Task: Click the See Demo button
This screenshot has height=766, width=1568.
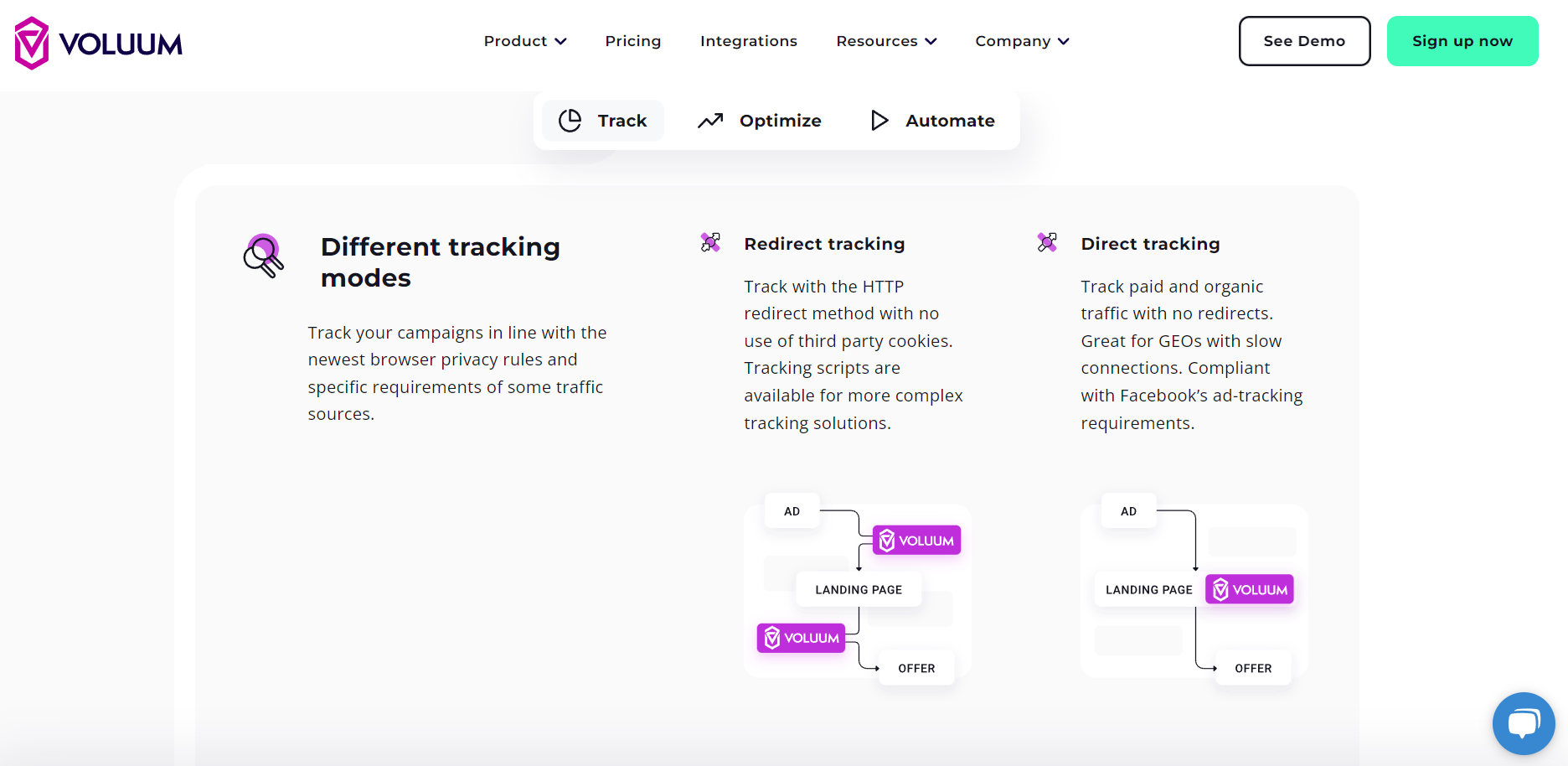Action: click(x=1304, y=41)
